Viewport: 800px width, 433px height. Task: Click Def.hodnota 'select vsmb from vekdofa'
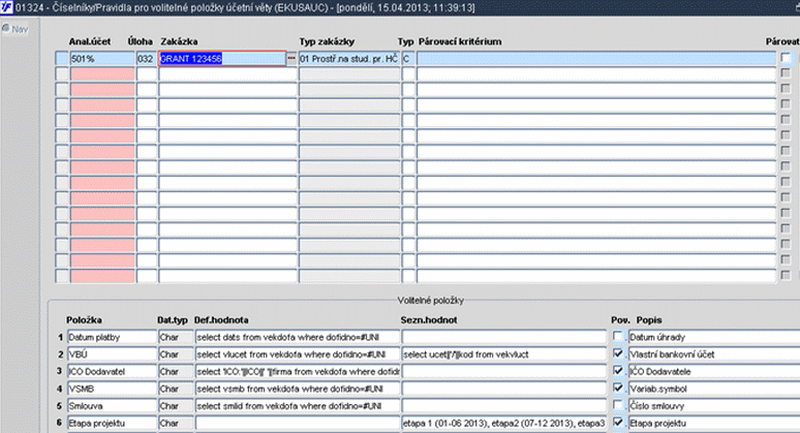(x=297, y=389)
